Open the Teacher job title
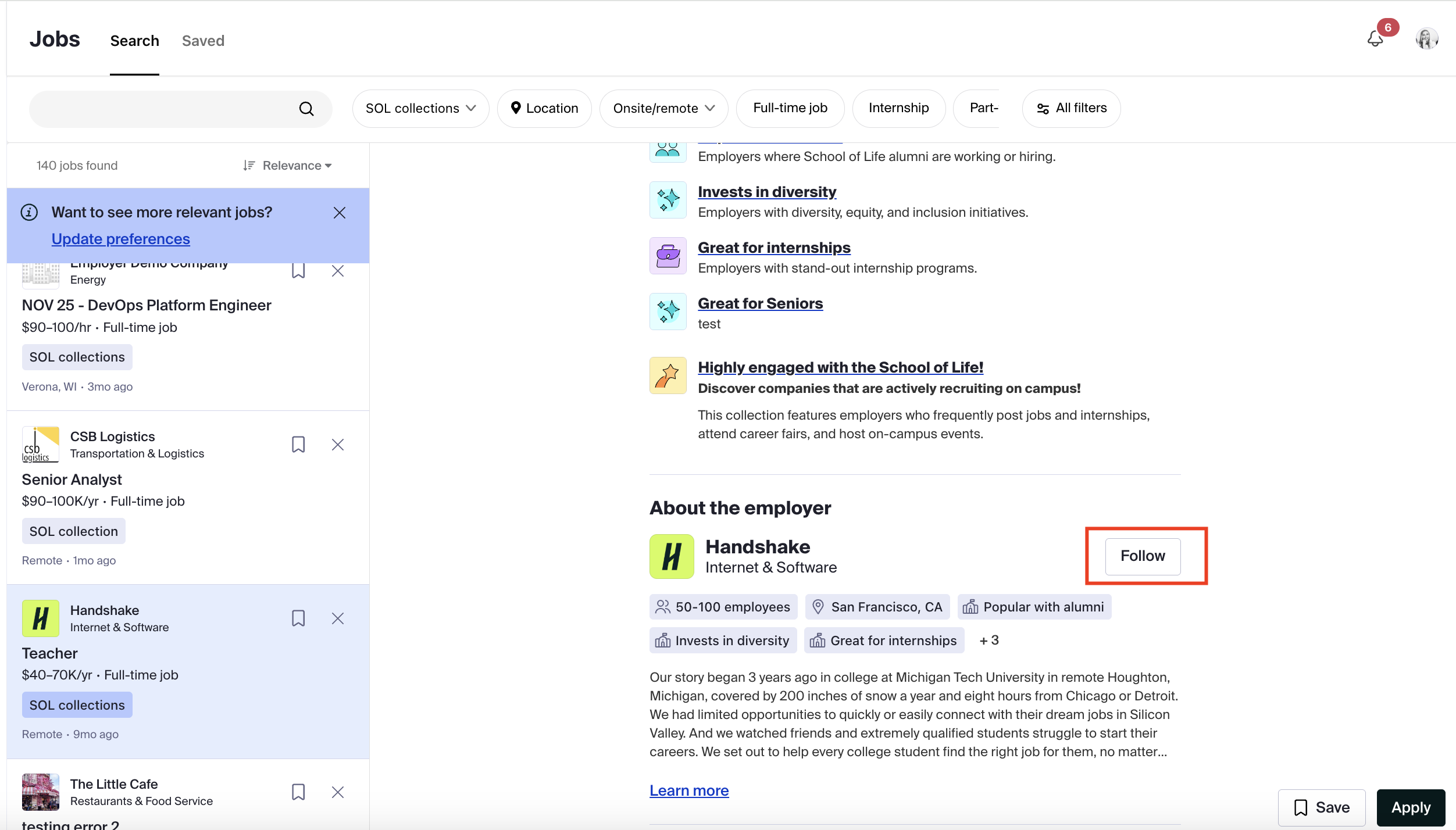 tap(49, 653)
